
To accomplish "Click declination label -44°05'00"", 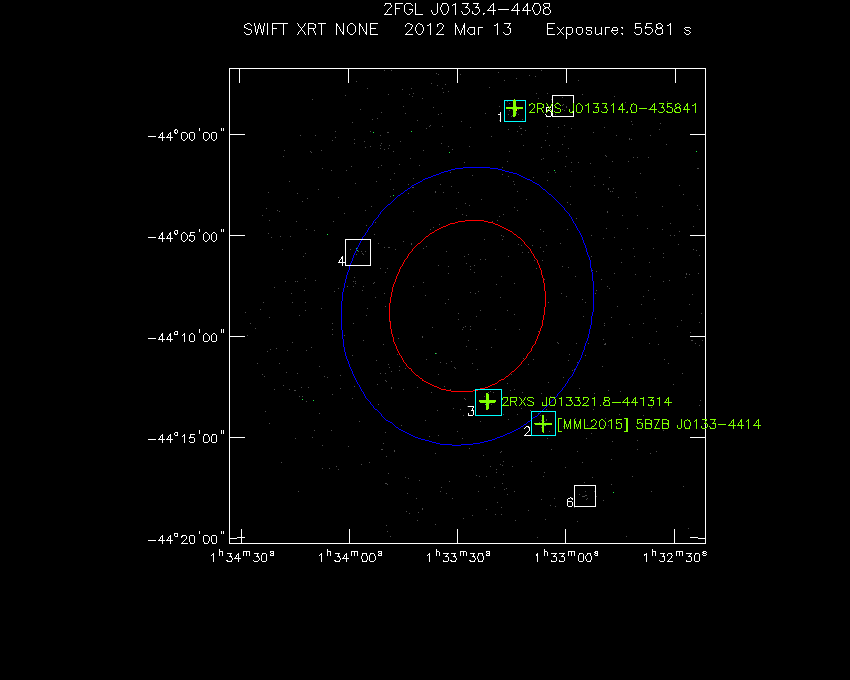I will click(x=186, y=237).
